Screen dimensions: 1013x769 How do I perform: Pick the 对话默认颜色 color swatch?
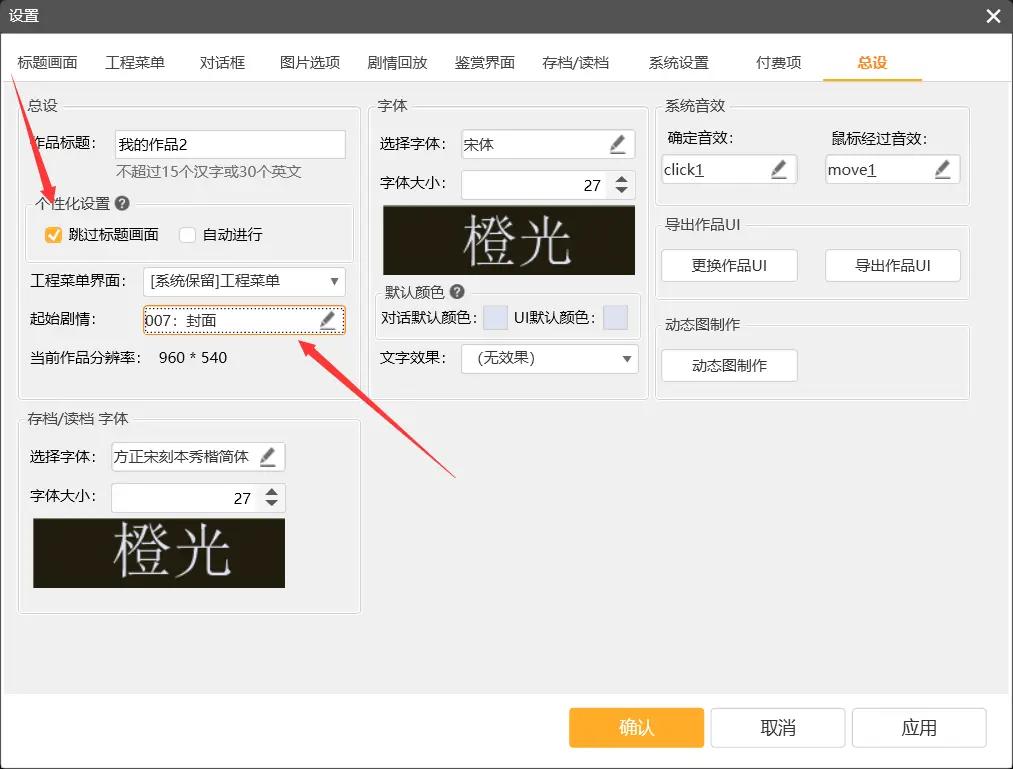495,316
